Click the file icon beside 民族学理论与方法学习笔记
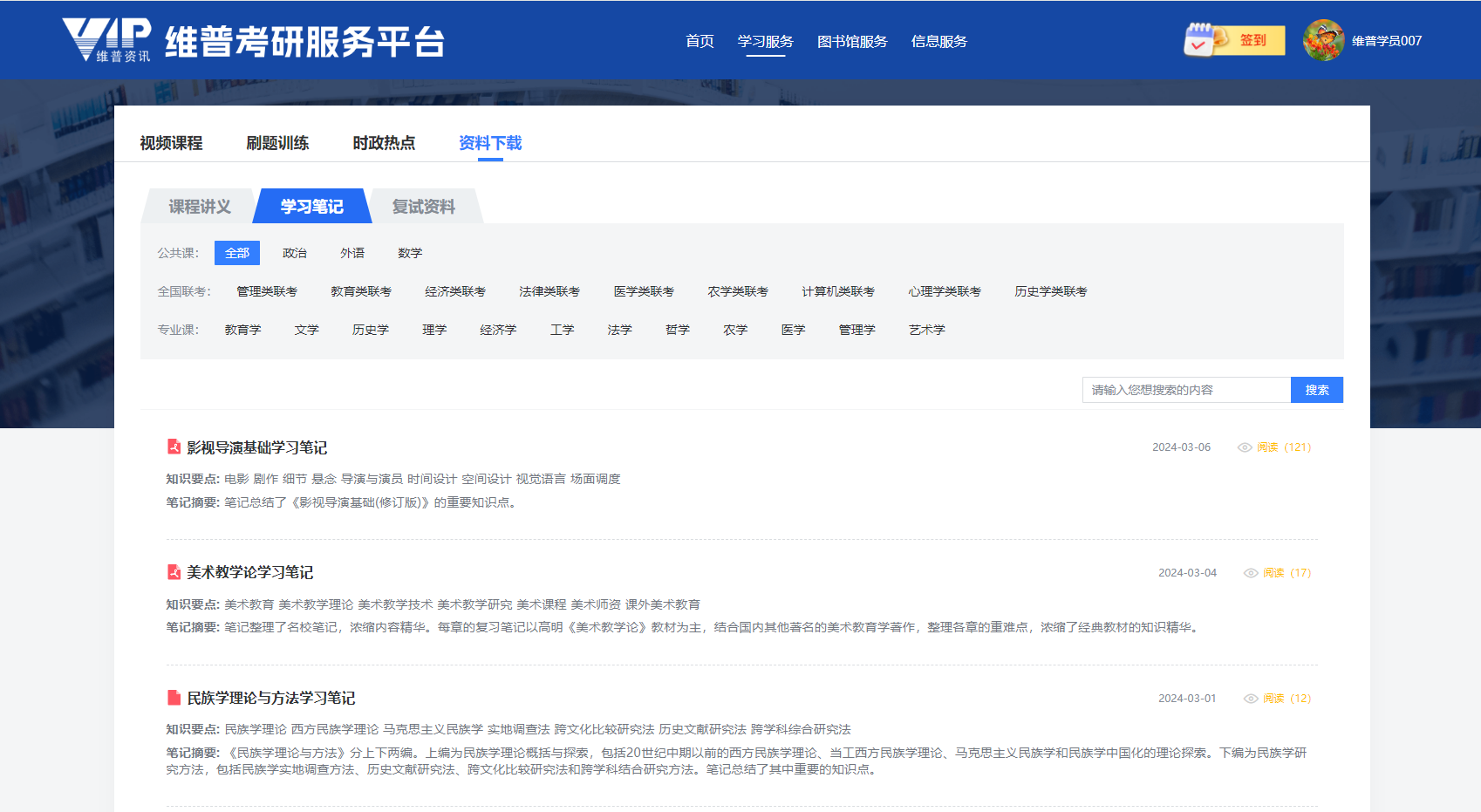 coord(174,698)
